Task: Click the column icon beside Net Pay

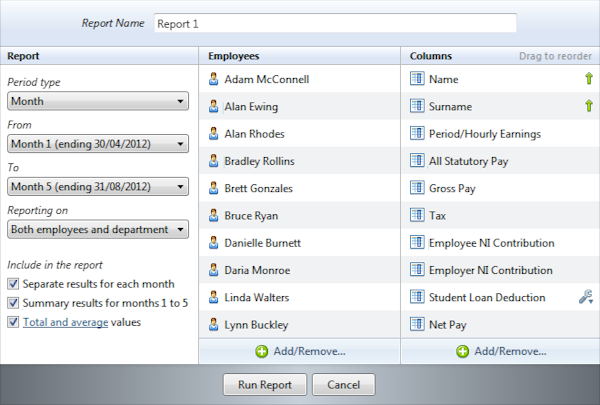Action: [416, 325]
